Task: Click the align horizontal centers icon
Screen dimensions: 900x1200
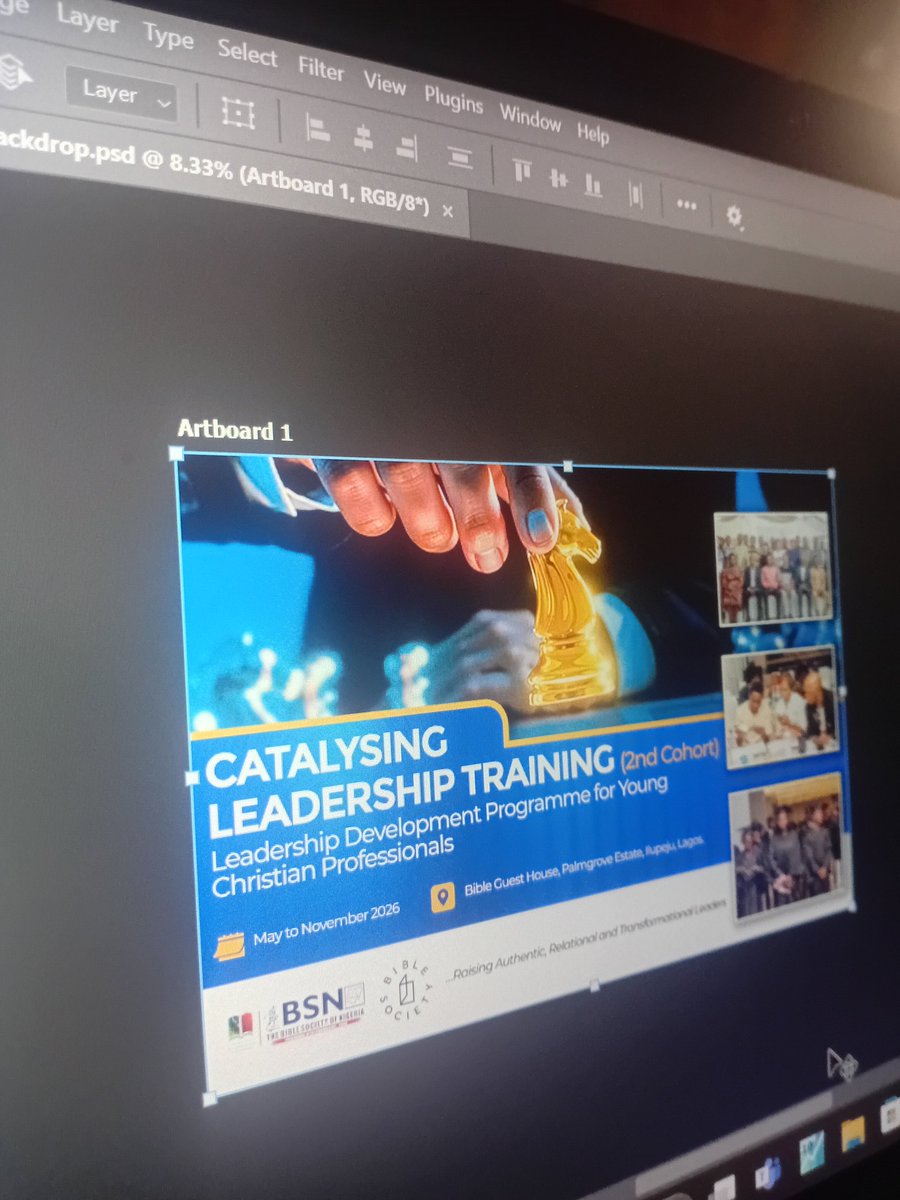Action: pos(363,139)
